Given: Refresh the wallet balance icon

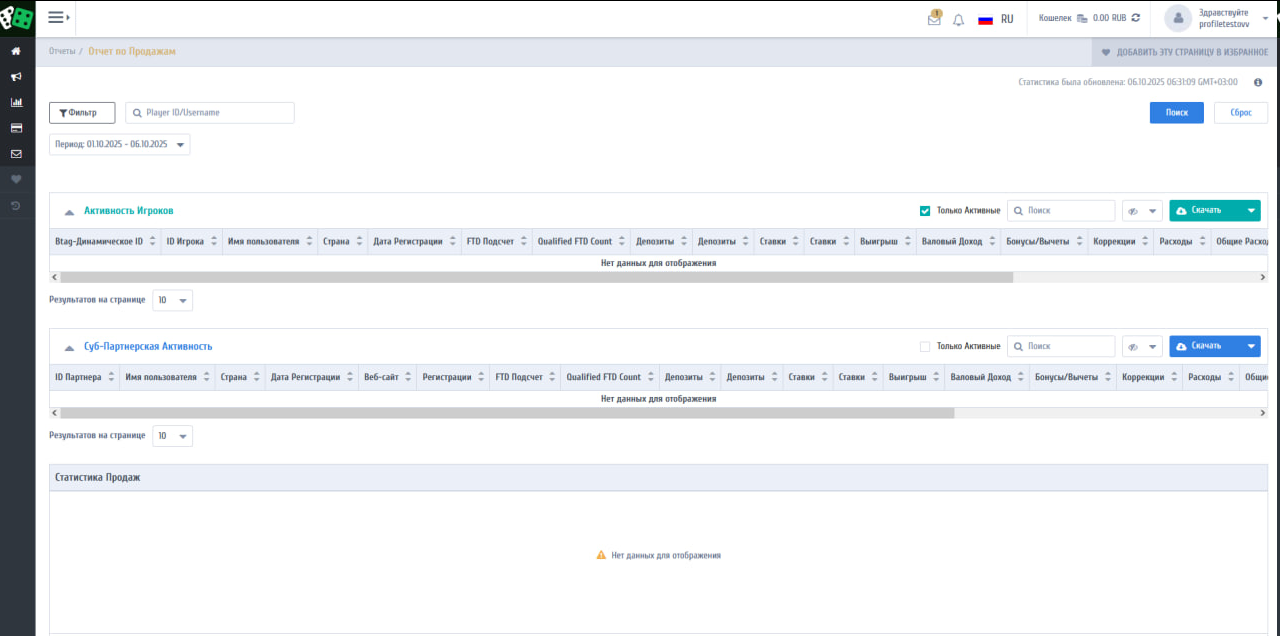Looking at the screenshot, I should point(1135,18).
